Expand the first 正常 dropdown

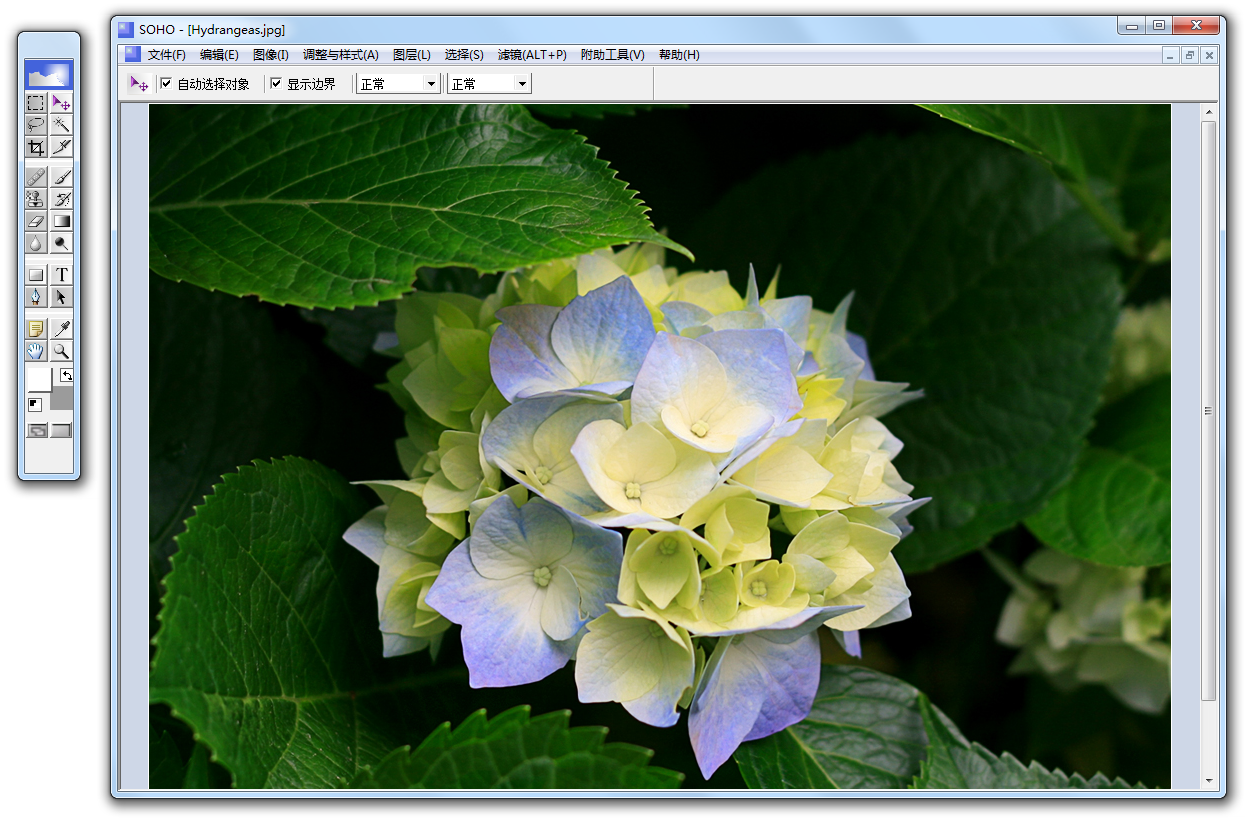coord(431,84)
